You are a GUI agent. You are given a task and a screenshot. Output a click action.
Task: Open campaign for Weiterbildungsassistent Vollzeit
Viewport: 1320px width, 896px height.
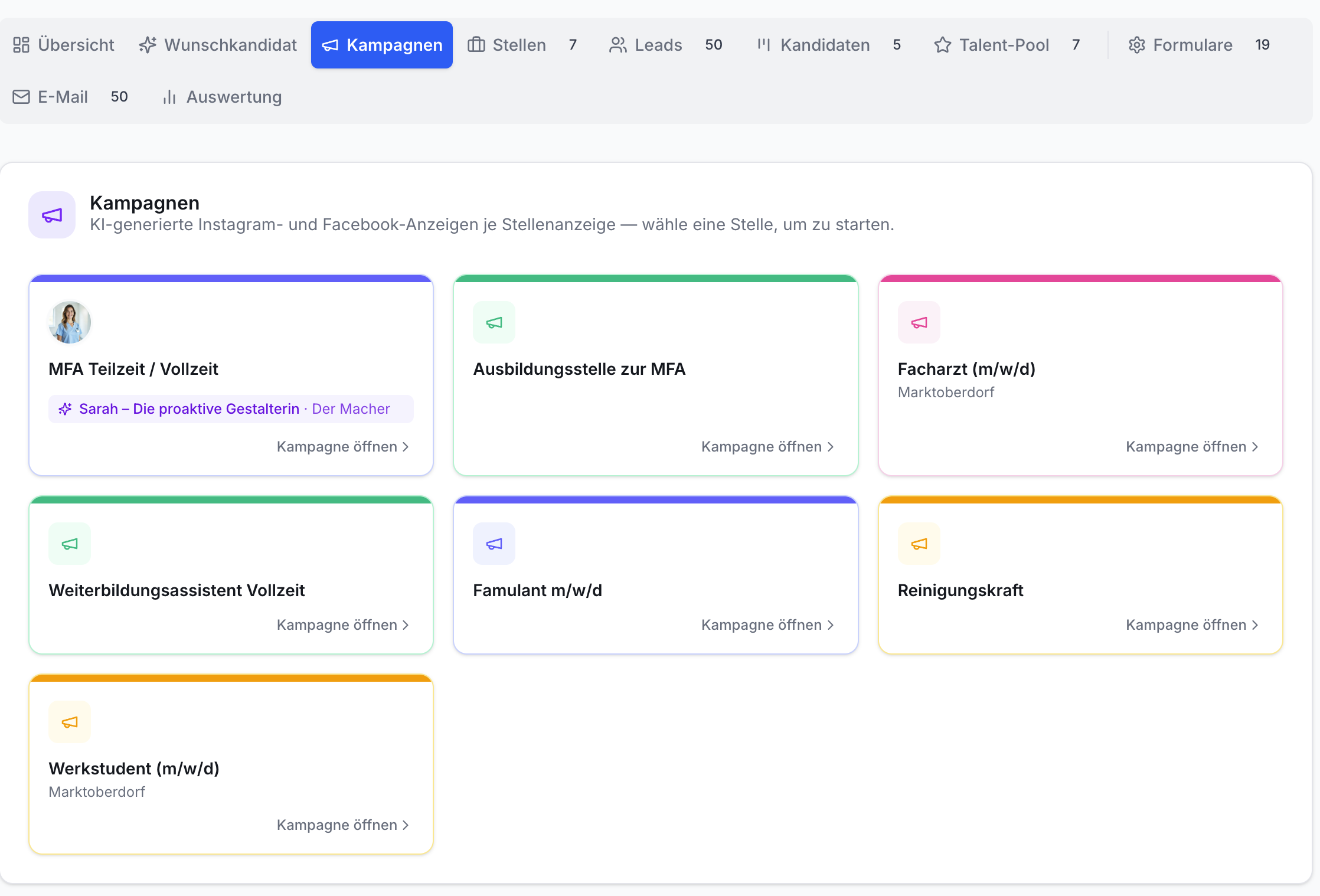[x=343, y=625]
